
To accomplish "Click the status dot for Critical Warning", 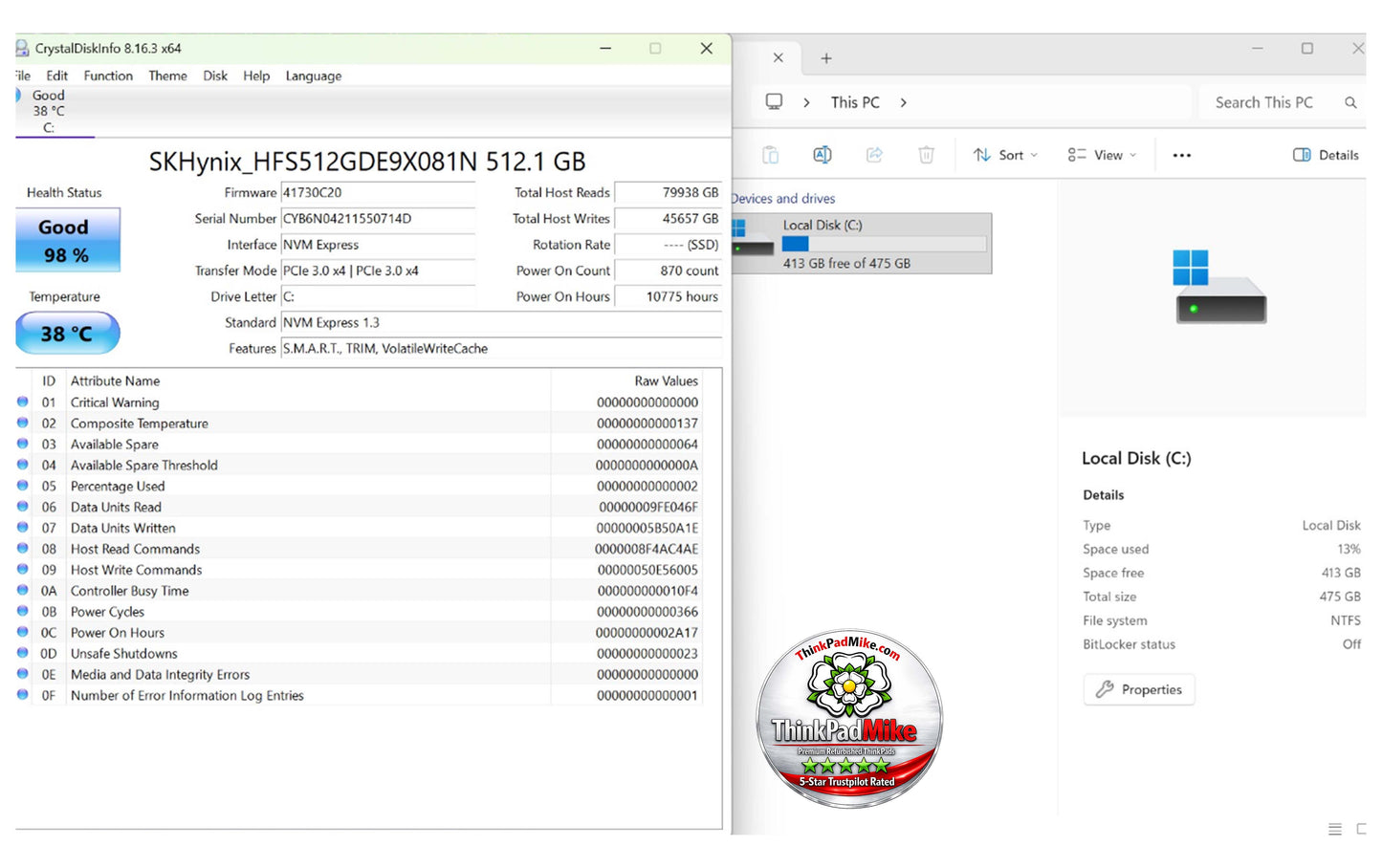I will pos(23,401).
